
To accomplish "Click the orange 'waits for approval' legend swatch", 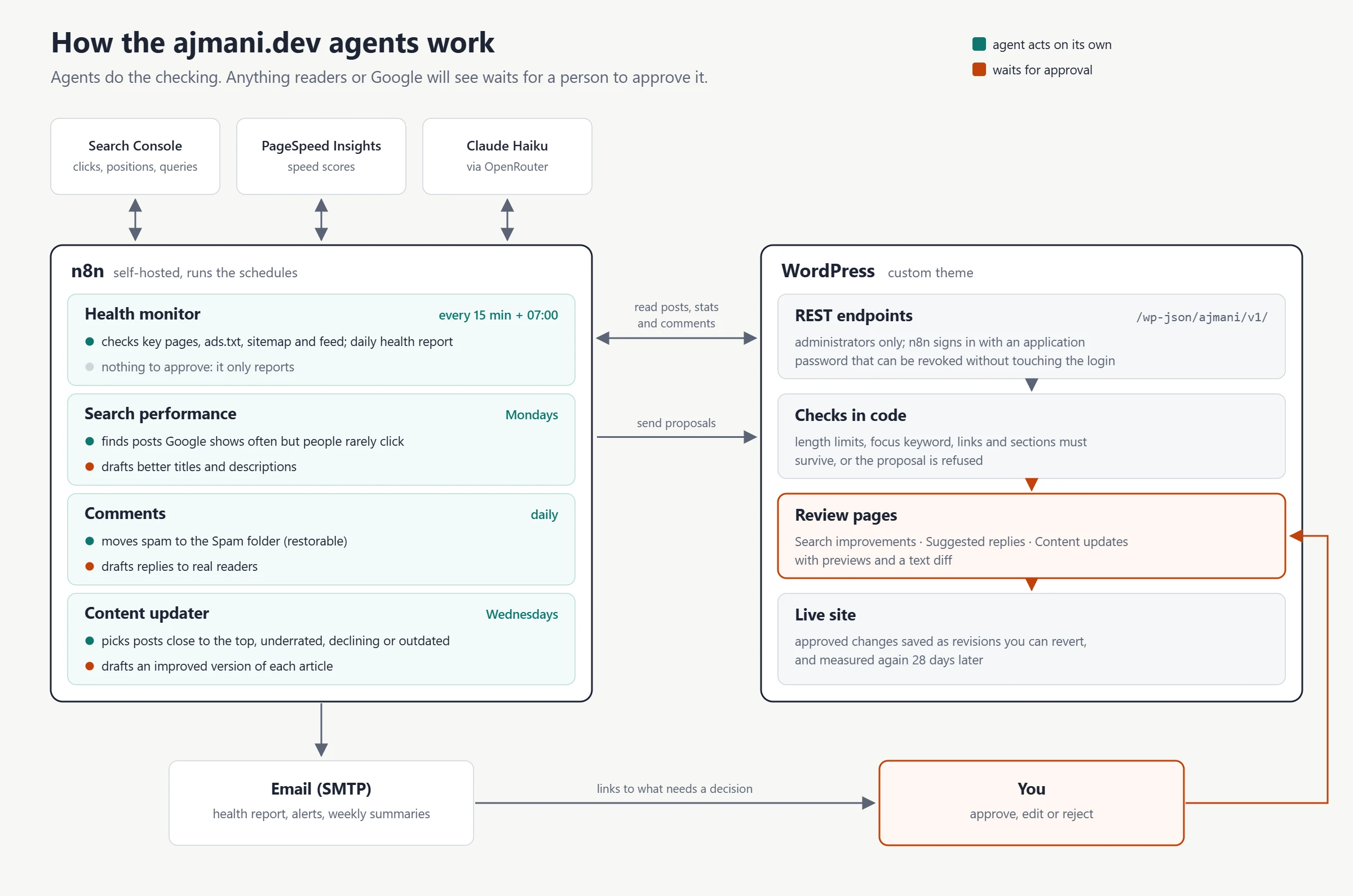I will [979, 69].
